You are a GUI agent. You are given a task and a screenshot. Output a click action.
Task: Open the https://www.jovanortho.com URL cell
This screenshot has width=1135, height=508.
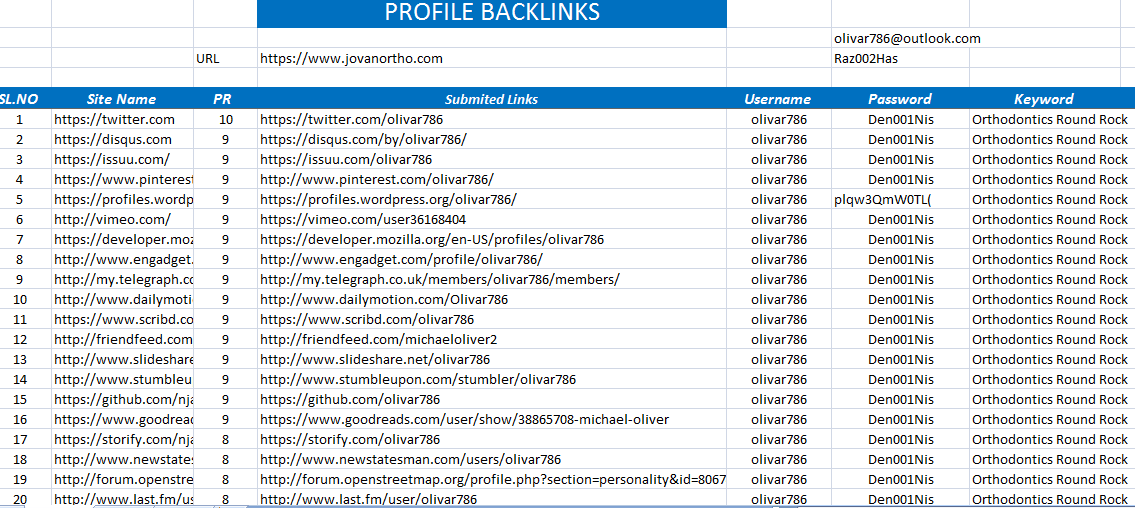[351, 59]
